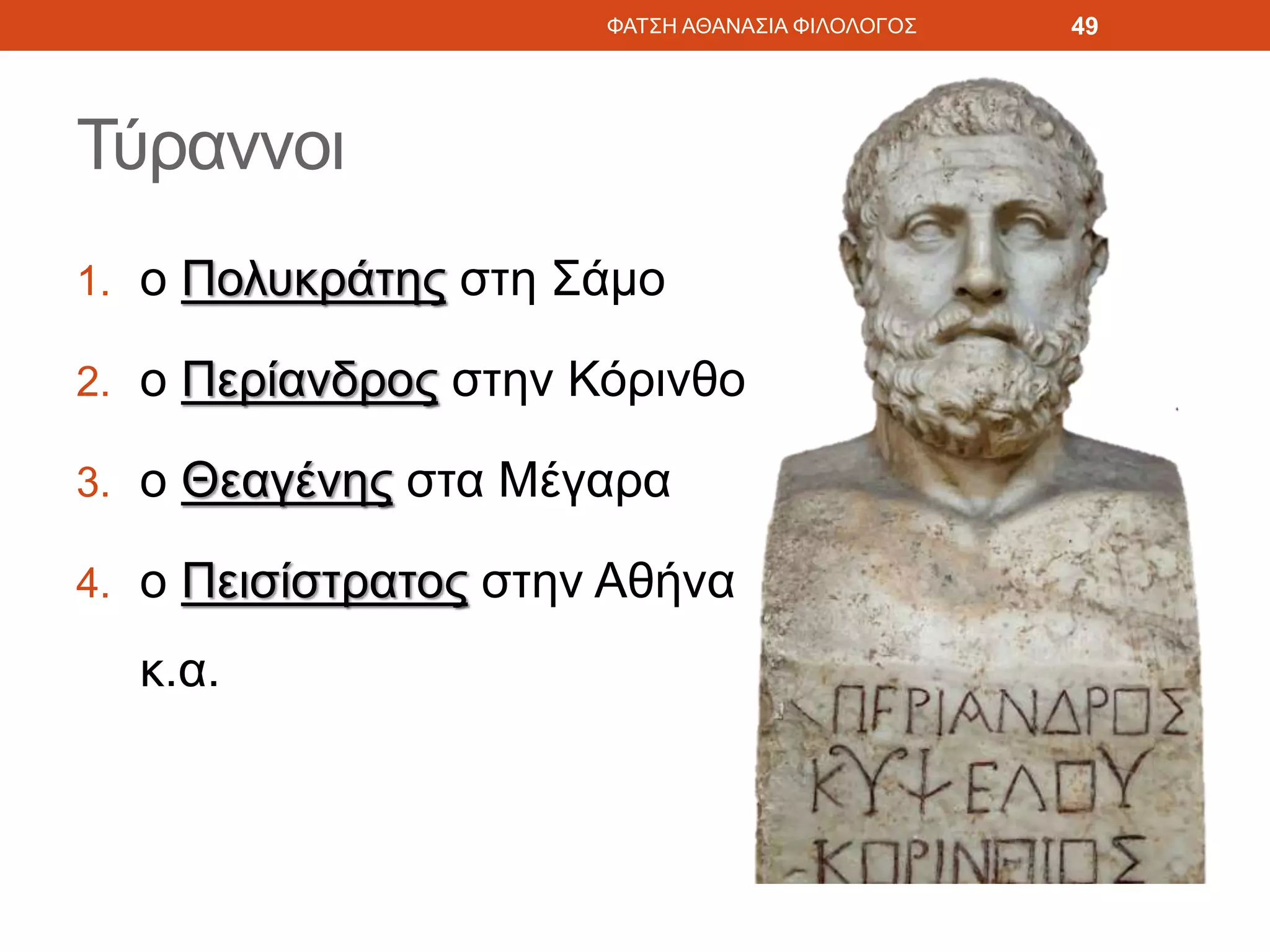Click the words στην Κόρινθο
Image resolution: width=1270 pixels, height=952 pixels.
tap(598, 380)
